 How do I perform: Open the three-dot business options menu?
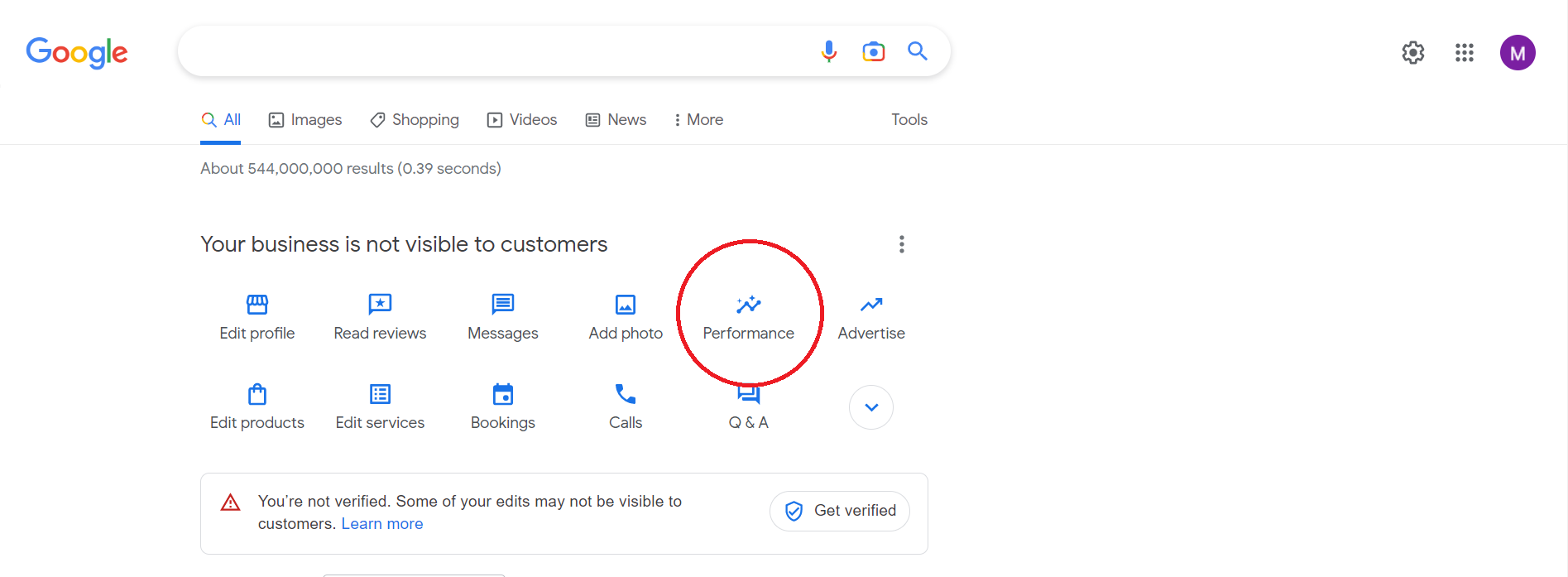[x=901, y=244]
